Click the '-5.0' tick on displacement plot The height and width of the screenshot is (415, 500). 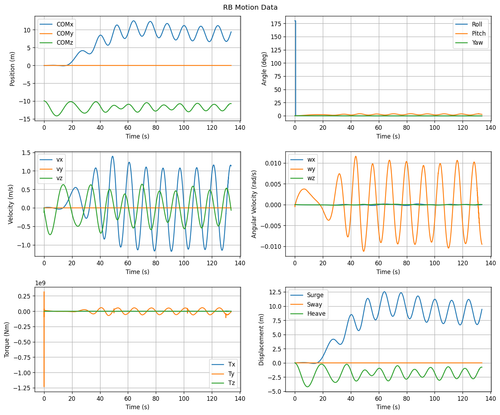[274, 391]
